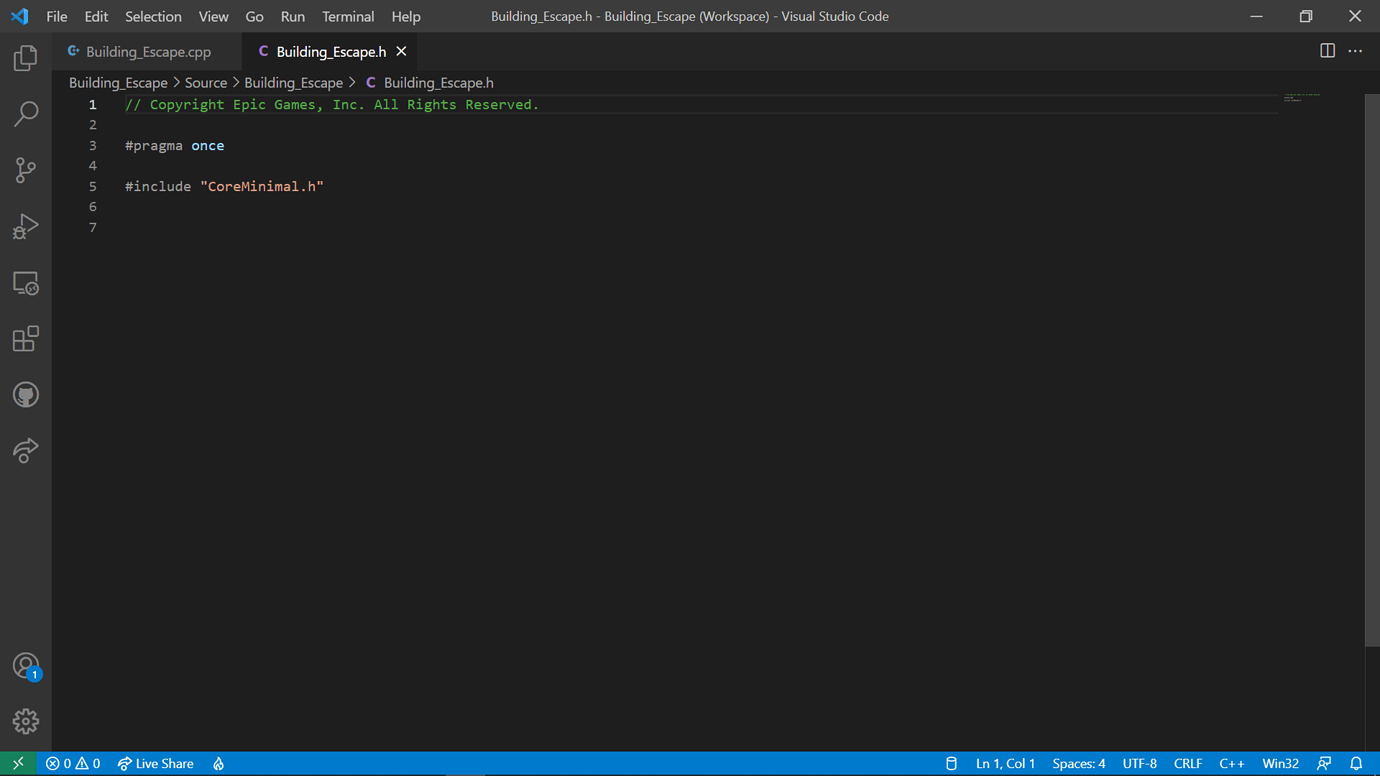Viewport: 1380px width, 776px height.
Task: Open the Run and Debug view
Action: point(26,227)
